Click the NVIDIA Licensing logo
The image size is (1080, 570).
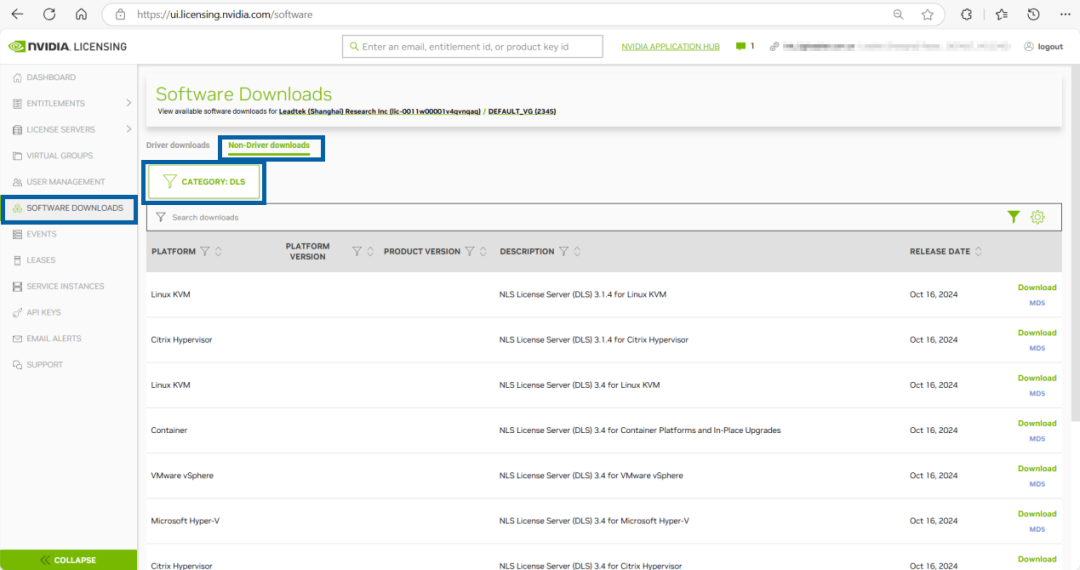[68, 46]
